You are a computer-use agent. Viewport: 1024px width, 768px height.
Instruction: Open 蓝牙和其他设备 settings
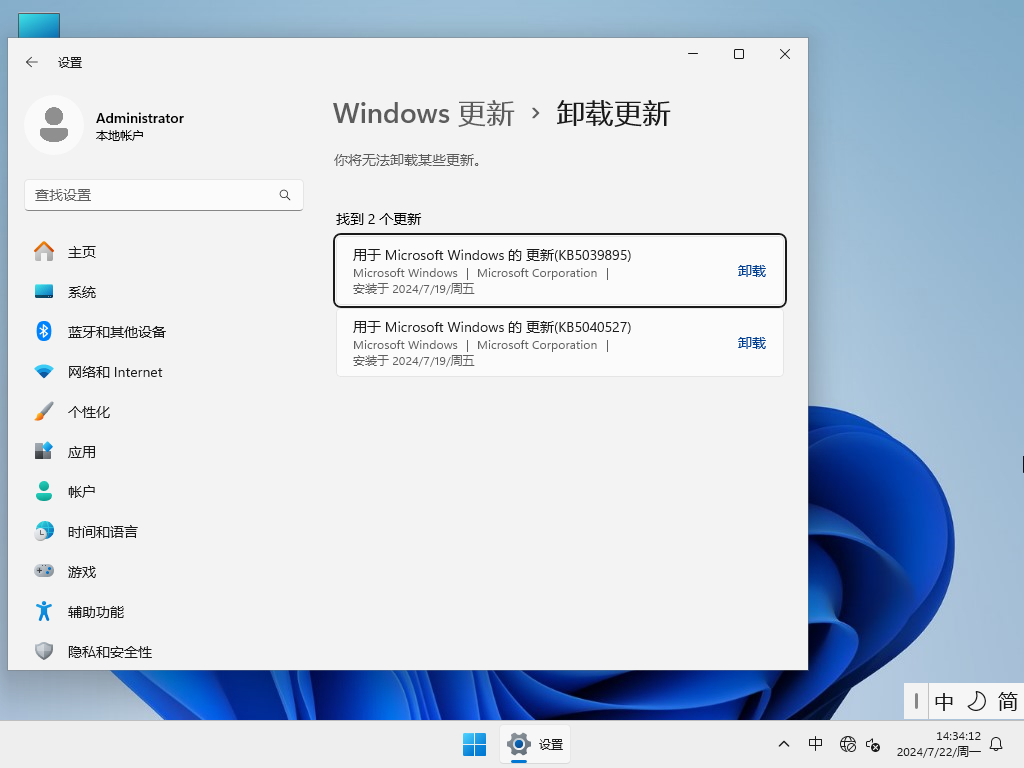115,331
